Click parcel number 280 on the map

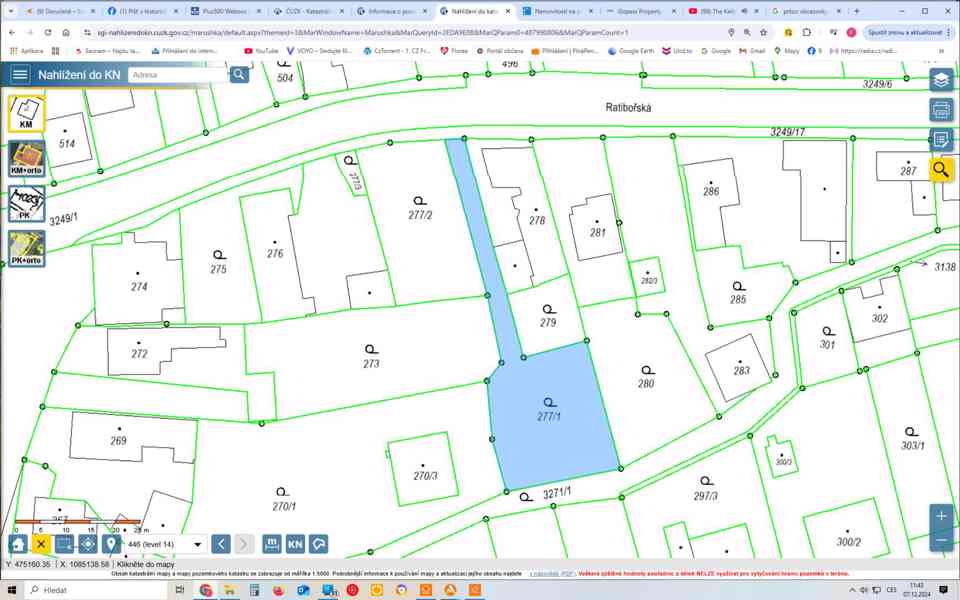tap(646, 384)
